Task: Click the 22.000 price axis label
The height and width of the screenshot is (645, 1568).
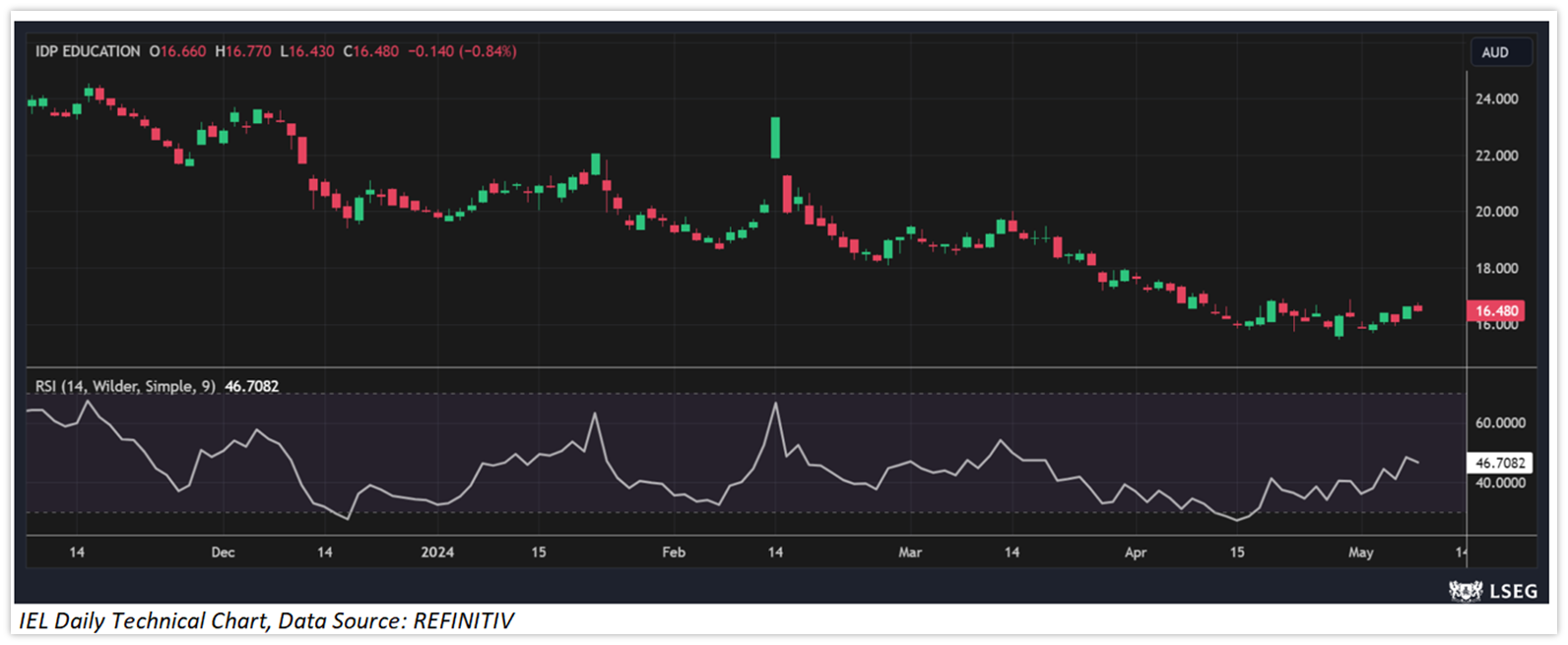Action: tap(1496, 156)
